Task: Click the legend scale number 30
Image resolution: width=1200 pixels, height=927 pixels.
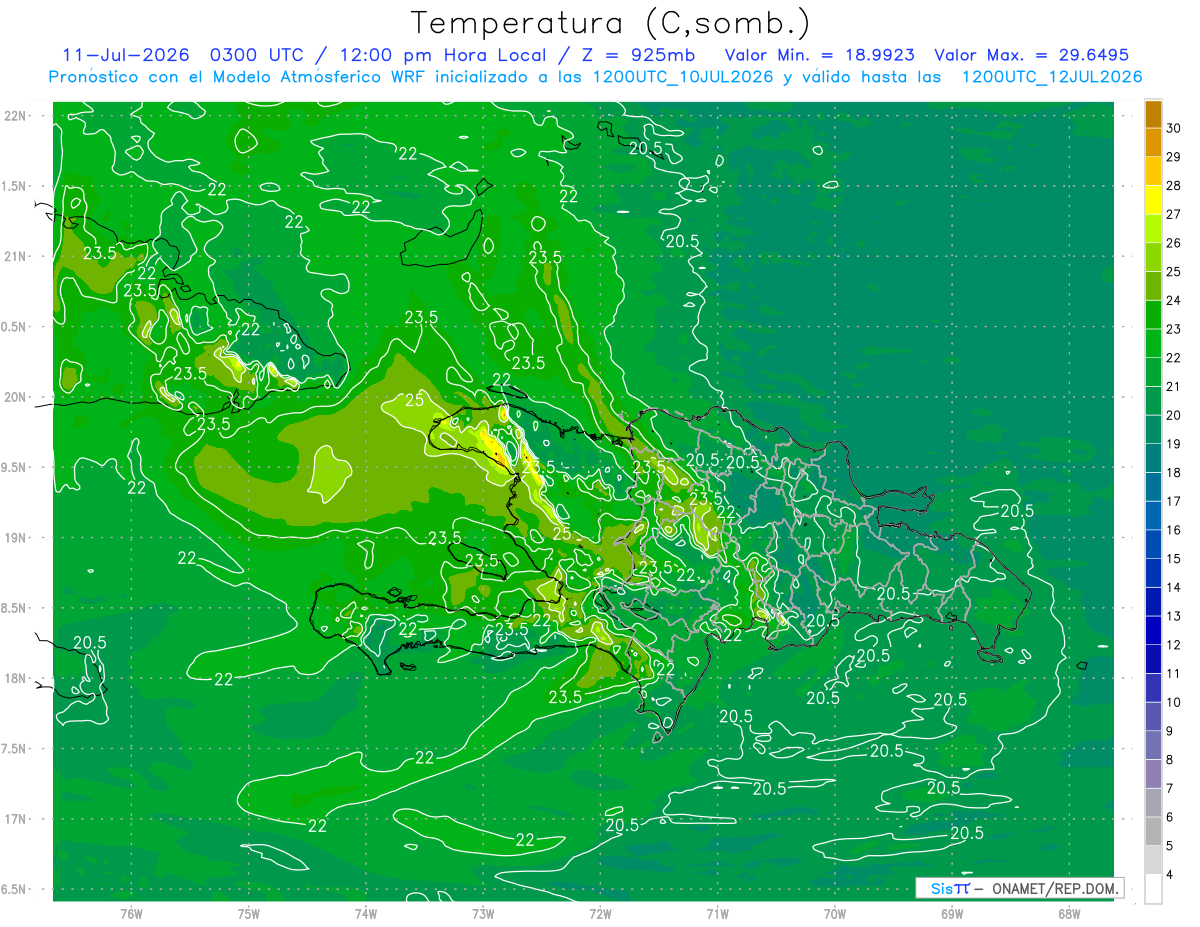Action: click(x=1175, y=128)
